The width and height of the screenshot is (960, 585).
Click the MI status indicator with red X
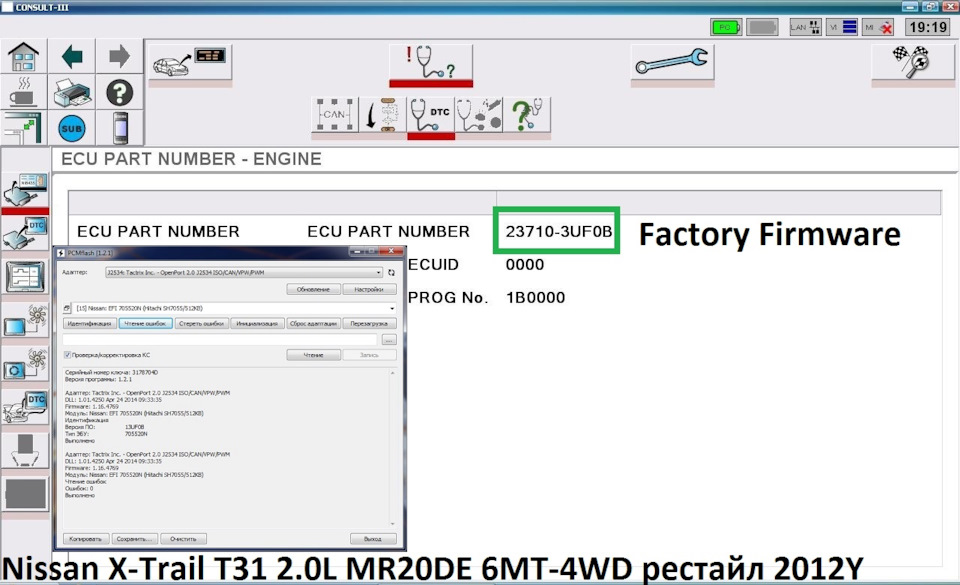click(878, 27)
